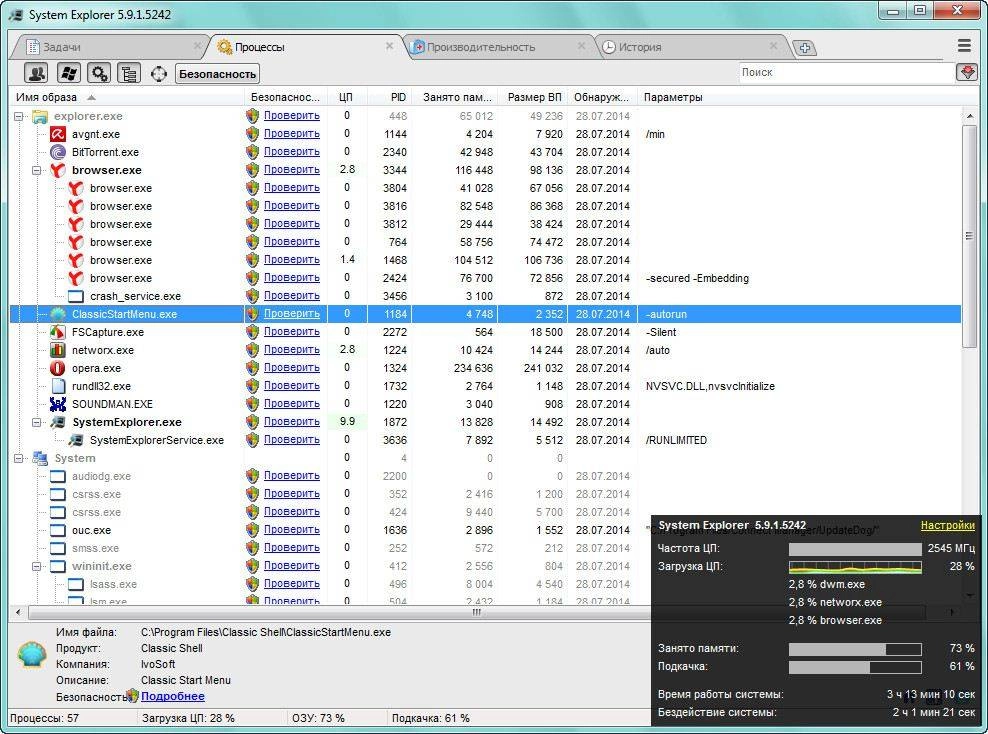Select the FSCapture.exe process row
This screenshot has width=988, height=734.
point(485,332)
